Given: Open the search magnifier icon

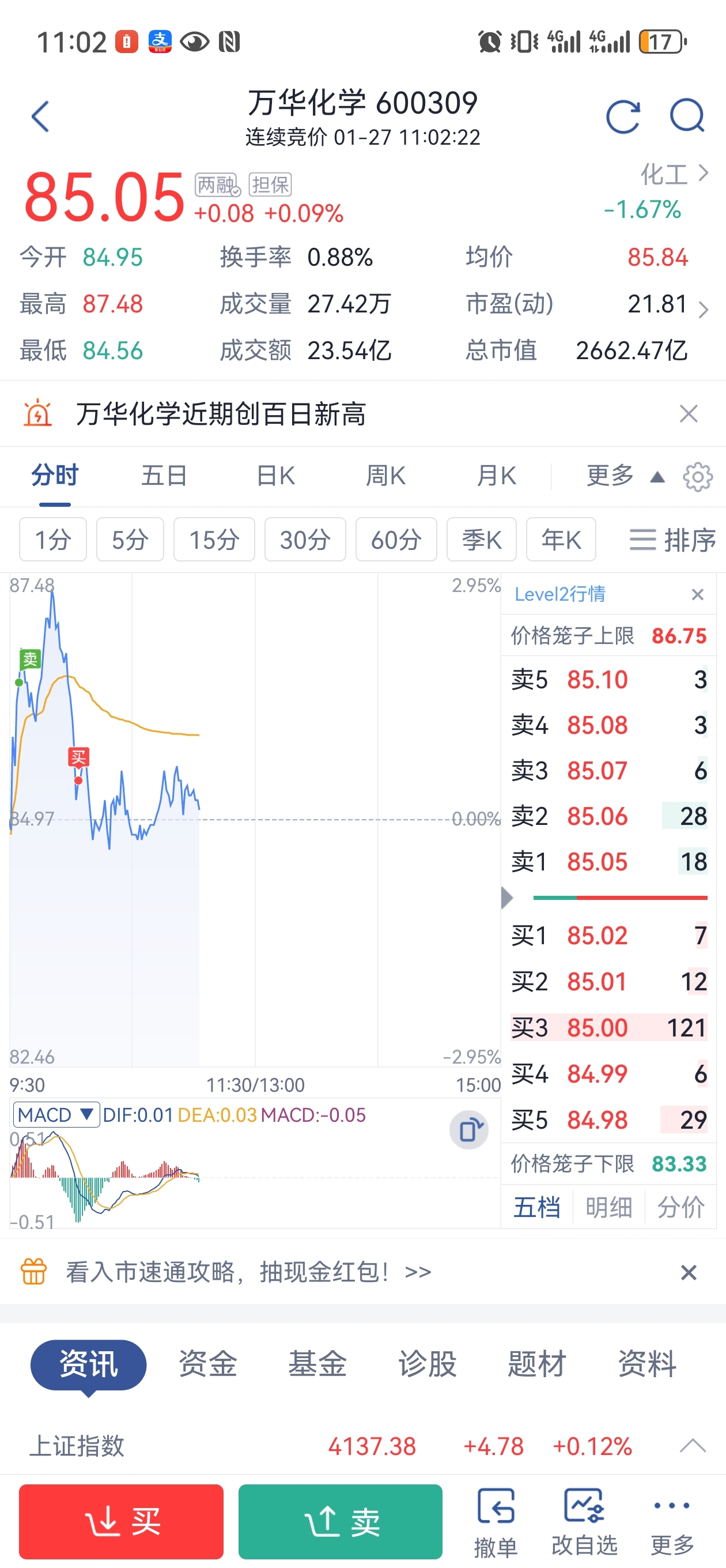Looking at the screenshot, I should pyautogui.click(x=687, y=116).
